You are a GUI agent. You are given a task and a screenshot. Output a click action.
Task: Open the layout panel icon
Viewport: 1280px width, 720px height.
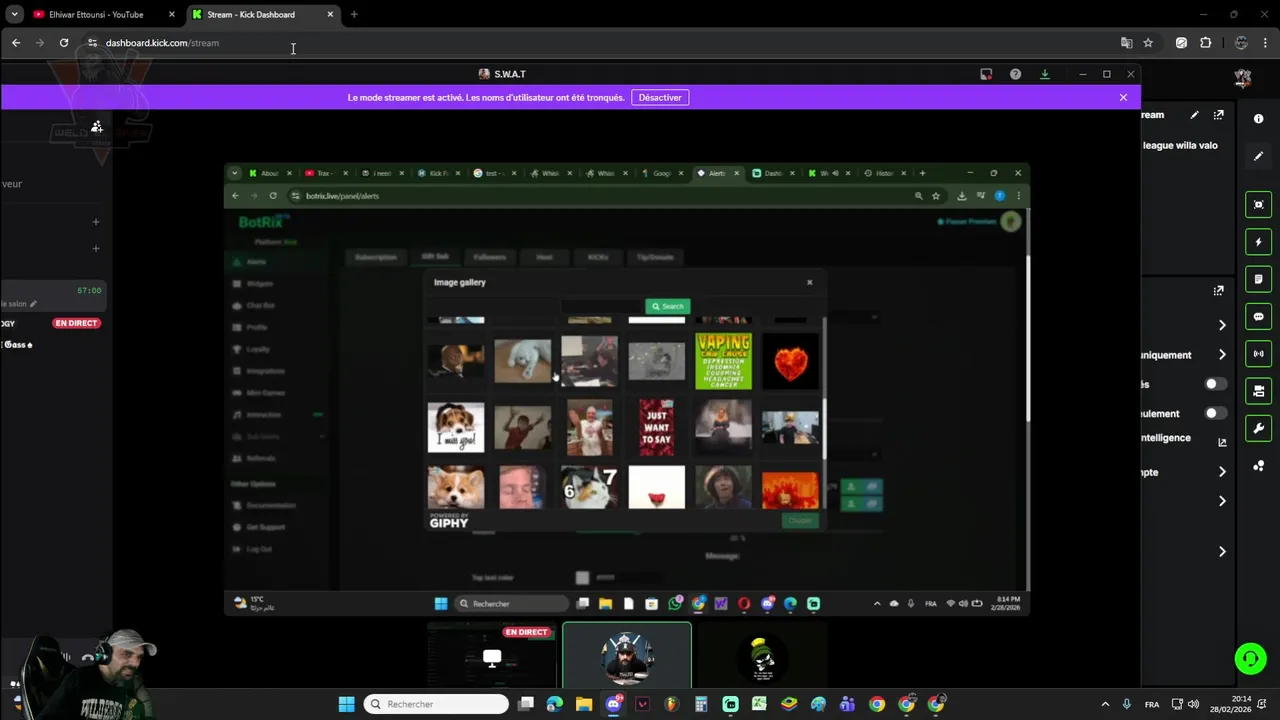point(1258,391)
